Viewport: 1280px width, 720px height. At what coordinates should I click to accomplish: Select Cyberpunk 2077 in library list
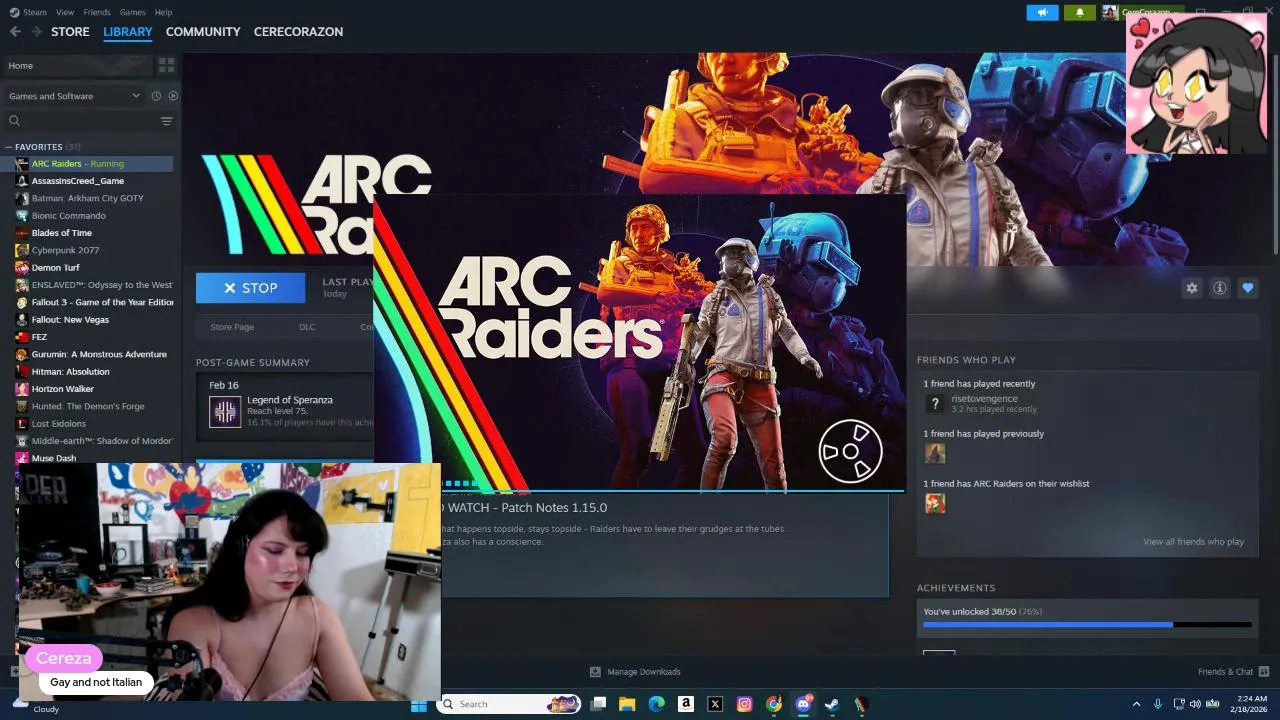click(65, 250)
